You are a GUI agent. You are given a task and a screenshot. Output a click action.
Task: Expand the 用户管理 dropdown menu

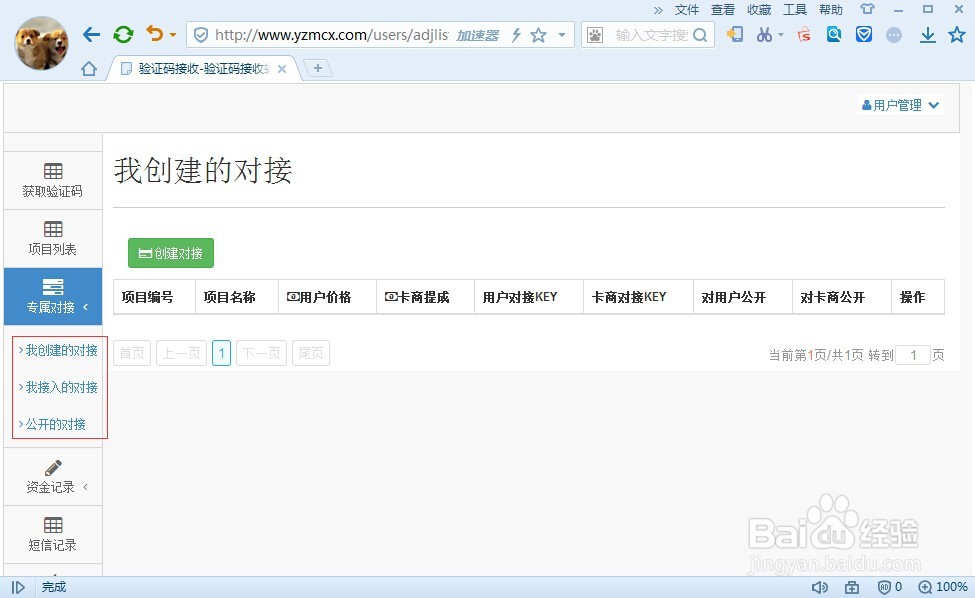(899, 104)
